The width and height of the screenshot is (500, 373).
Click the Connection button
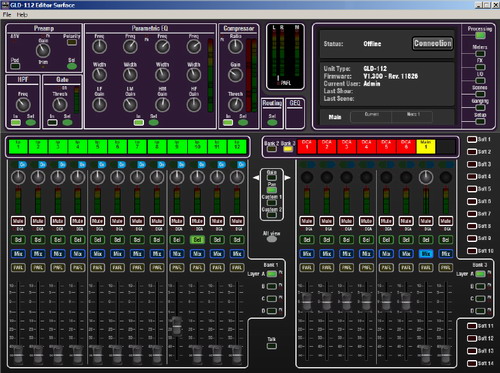433,43
